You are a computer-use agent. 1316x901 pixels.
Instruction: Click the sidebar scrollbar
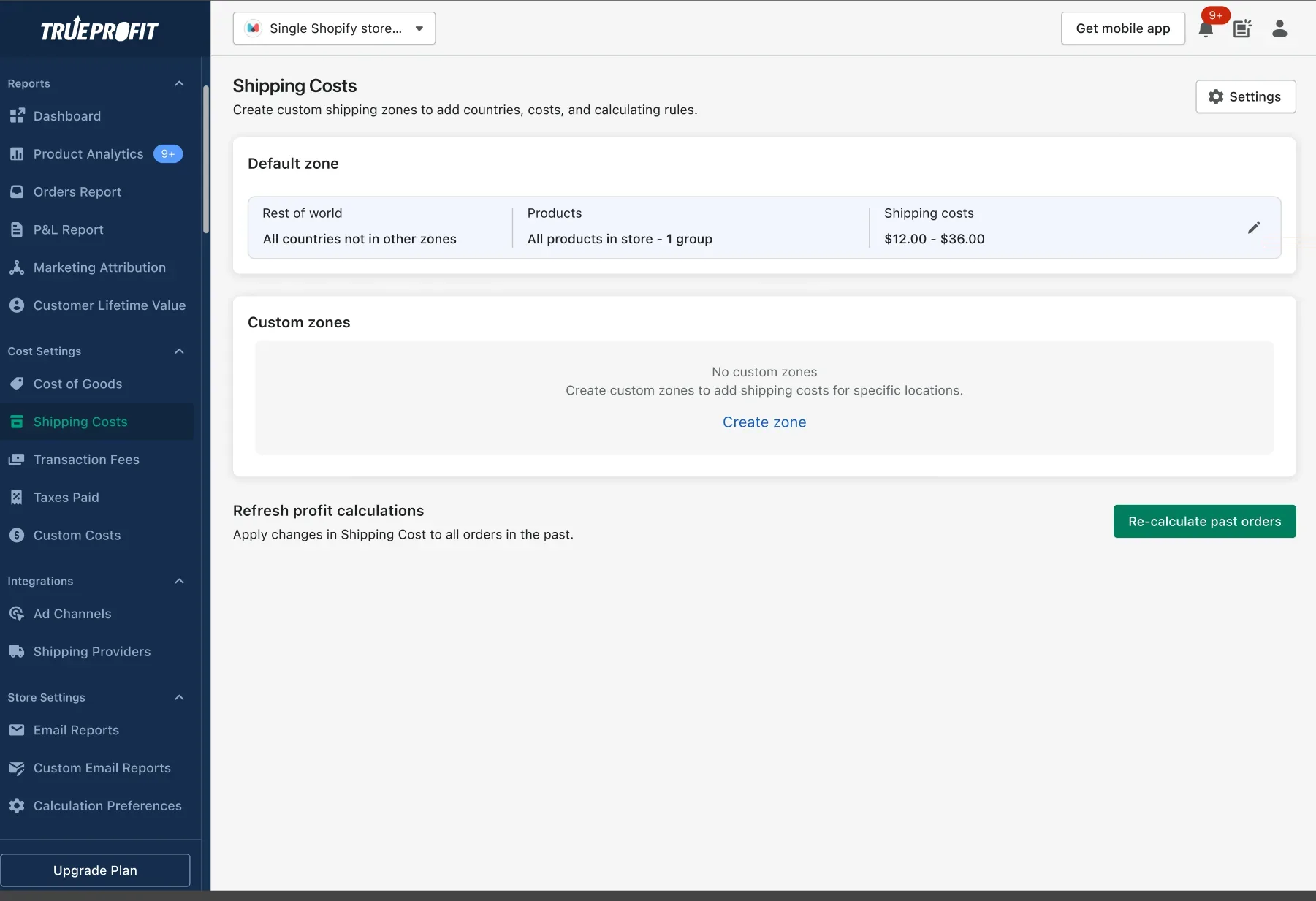coord(206,159)
